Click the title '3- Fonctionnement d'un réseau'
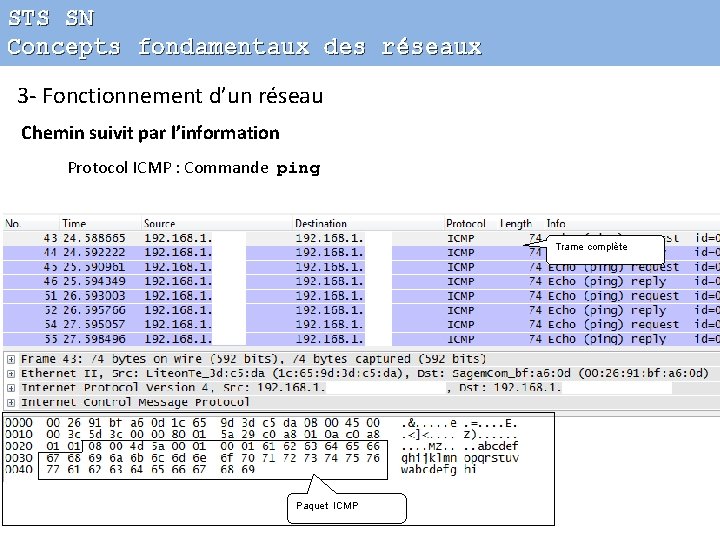This screenshot has width=720, height=540. (x=170, y=96)
